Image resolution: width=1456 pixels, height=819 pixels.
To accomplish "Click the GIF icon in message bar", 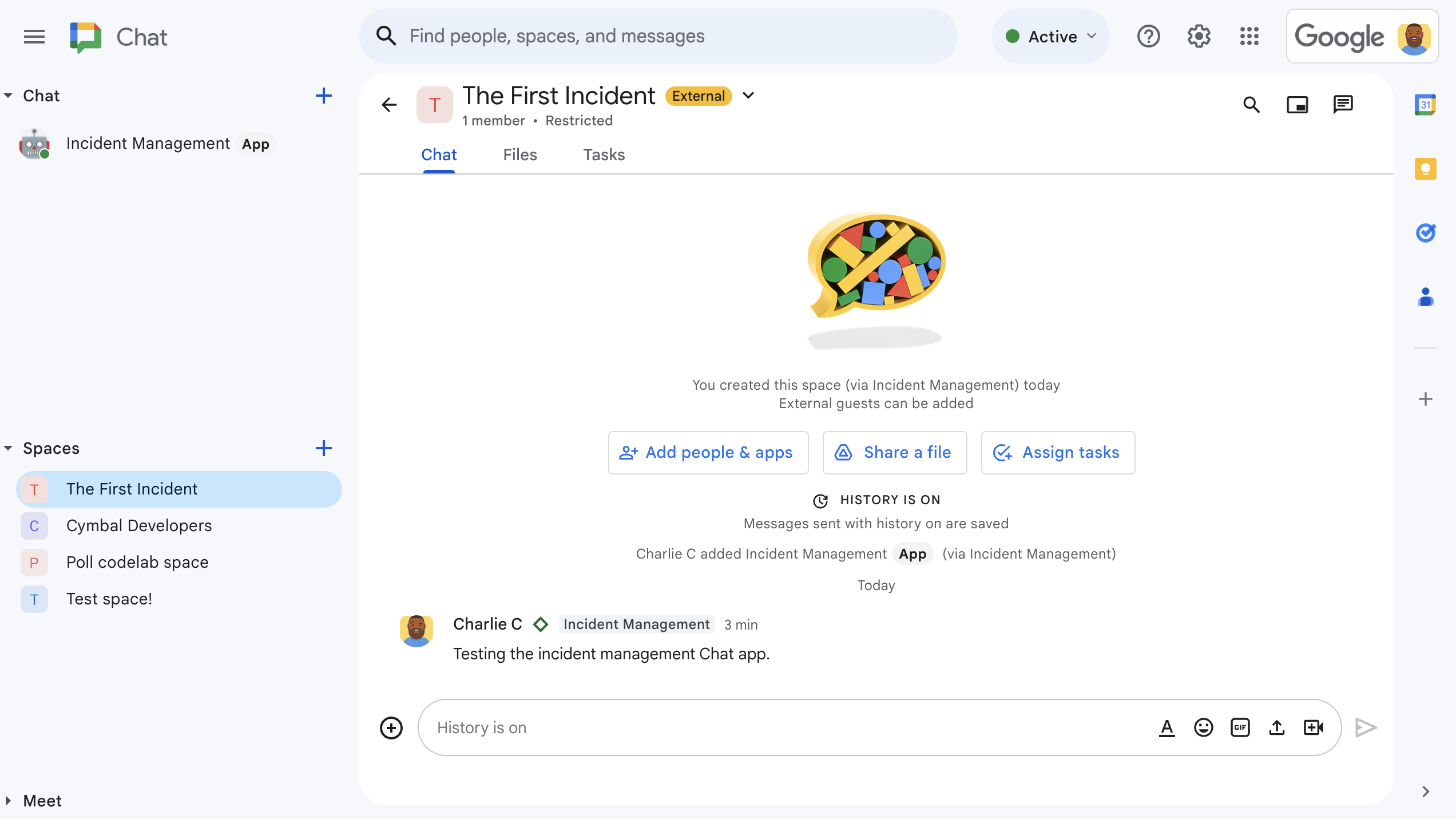I will (1241, 727).
